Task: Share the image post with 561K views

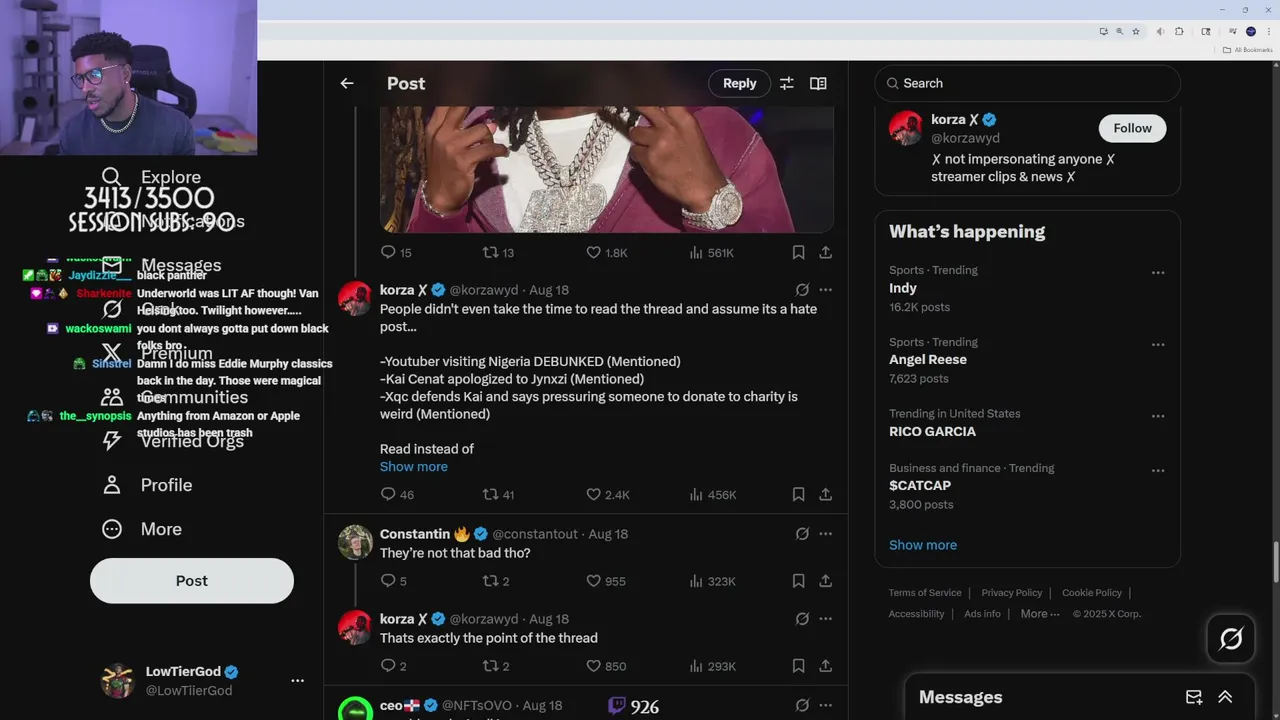Action: pos(826,253)
